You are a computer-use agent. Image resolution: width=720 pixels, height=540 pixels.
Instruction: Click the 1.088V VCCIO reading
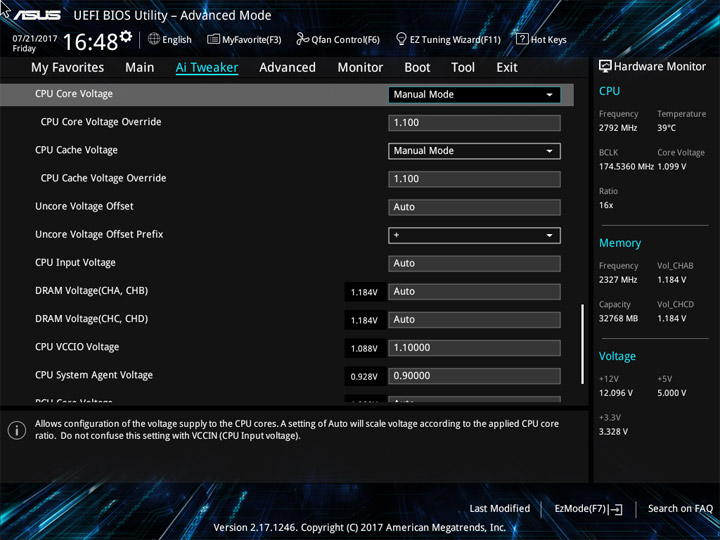365,349
